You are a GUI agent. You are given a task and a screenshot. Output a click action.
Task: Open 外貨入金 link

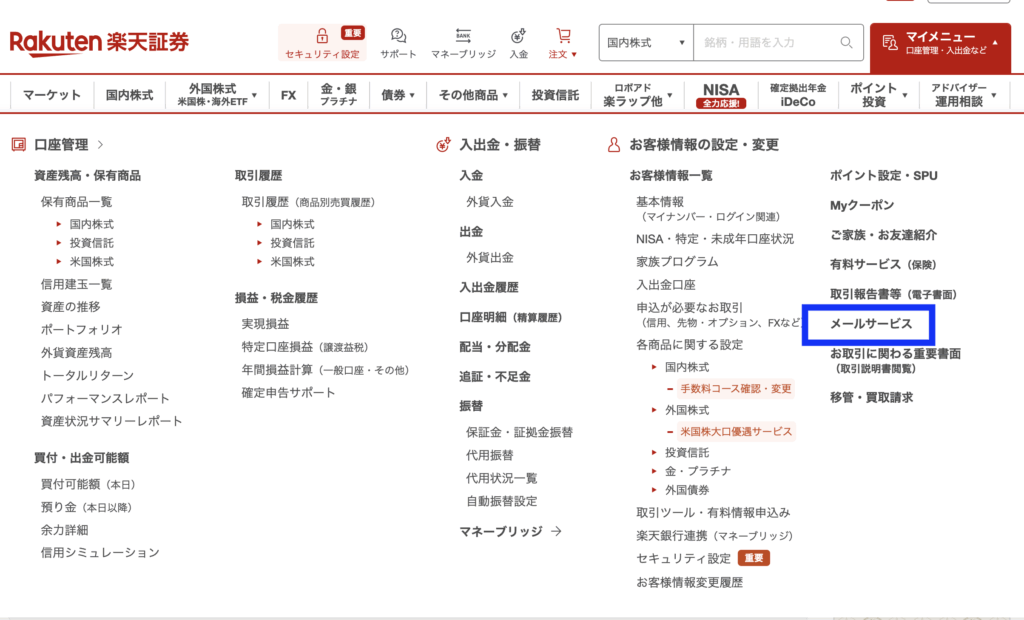click(x=490, y=202)
